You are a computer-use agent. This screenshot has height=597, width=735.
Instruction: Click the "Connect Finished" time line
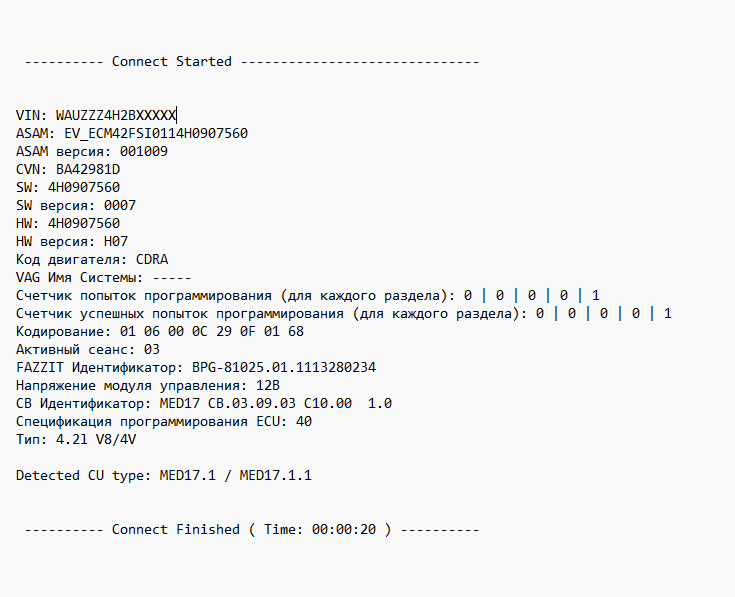(251, 530)
